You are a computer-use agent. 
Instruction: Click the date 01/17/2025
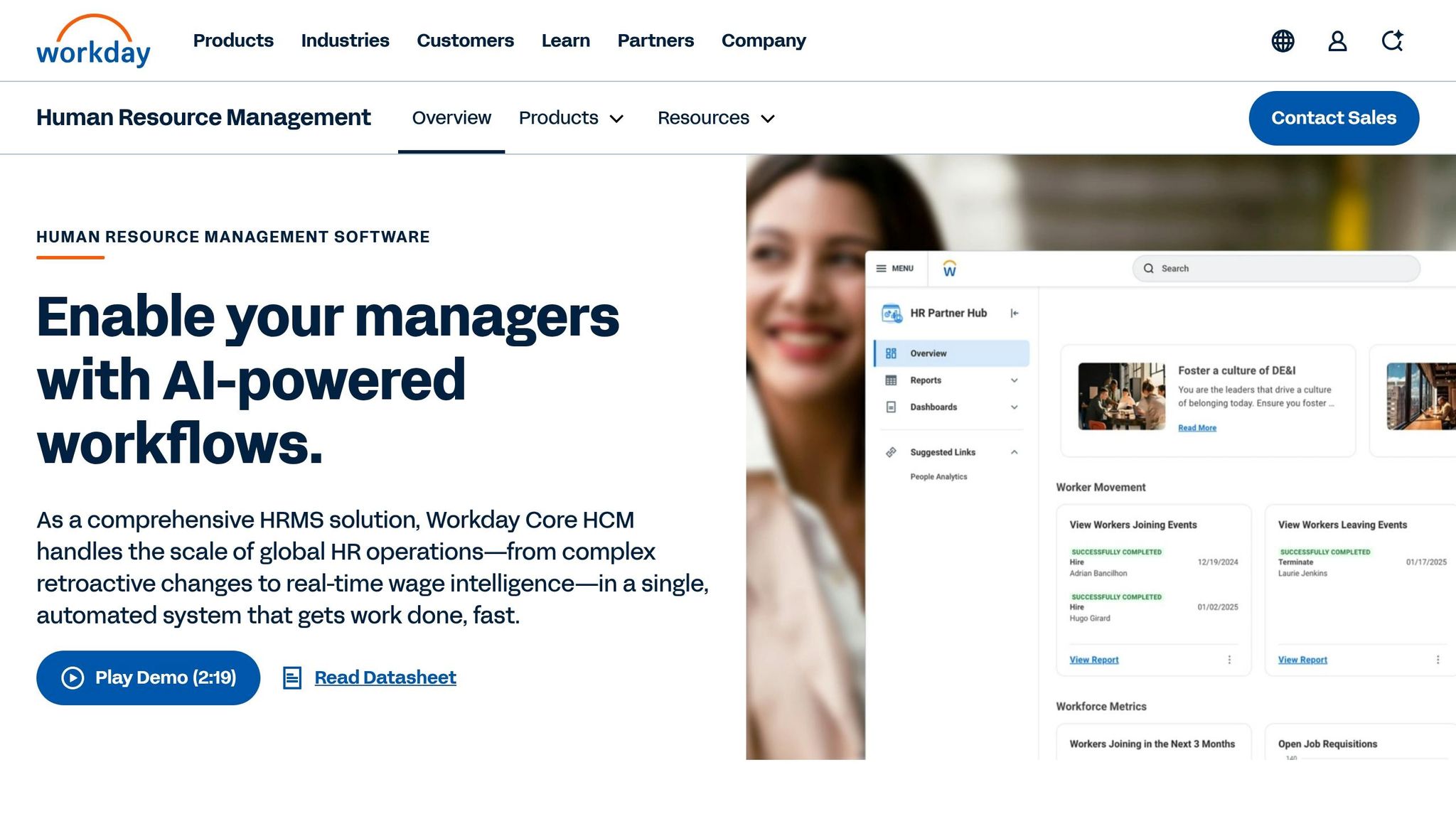[1426, 562]
